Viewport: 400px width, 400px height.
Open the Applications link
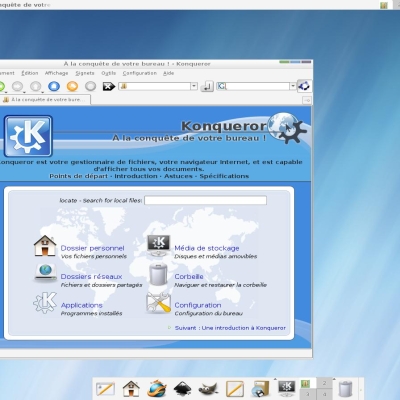click(82, 305)
